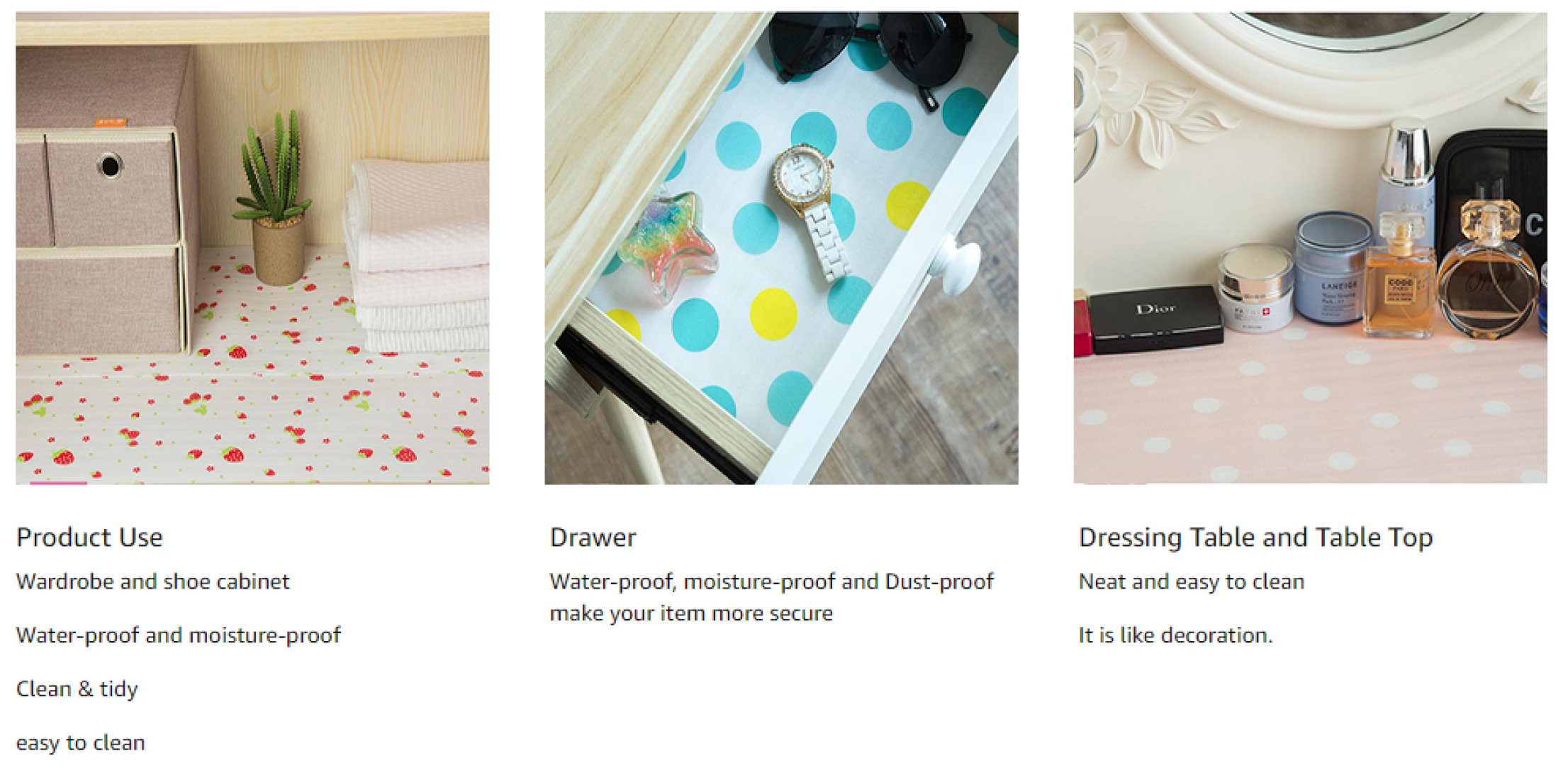Click the It is like decoration text
This screenshot has width=1568, height=780.
(x=1175, y=635)
